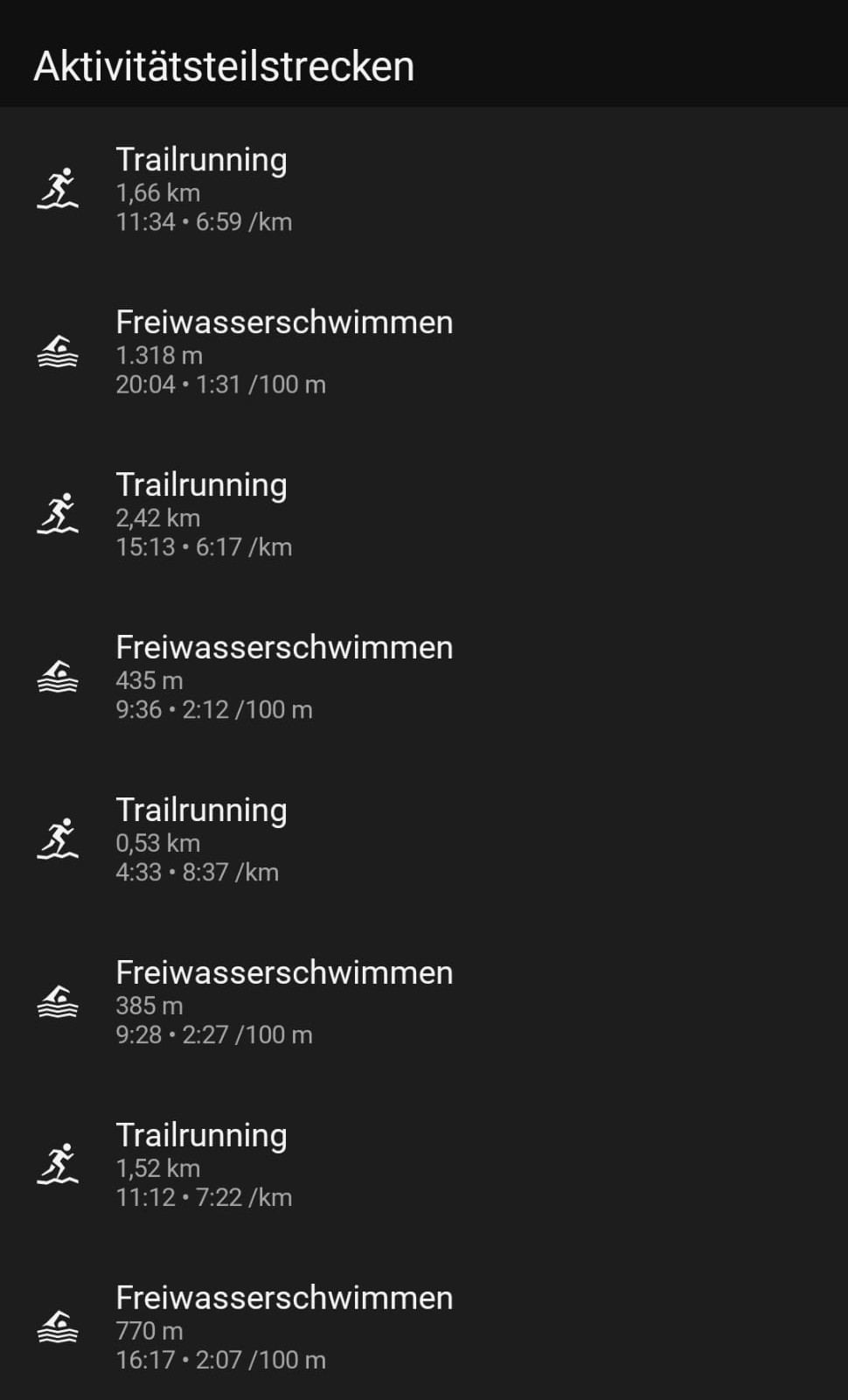Tap the running icon beside 2,42 km Trailrunning
848x1400 pixels.
58,514
